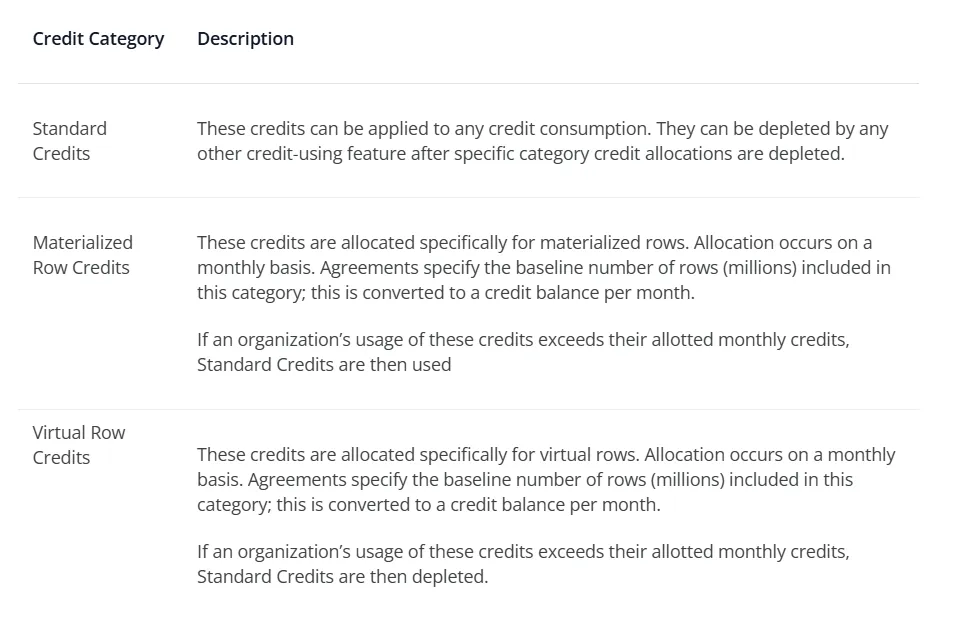Click 'monthly basis. Agreements specify' line in Materialized row
This screenshot has width=955, height=619.
click(x=543, y=267)
